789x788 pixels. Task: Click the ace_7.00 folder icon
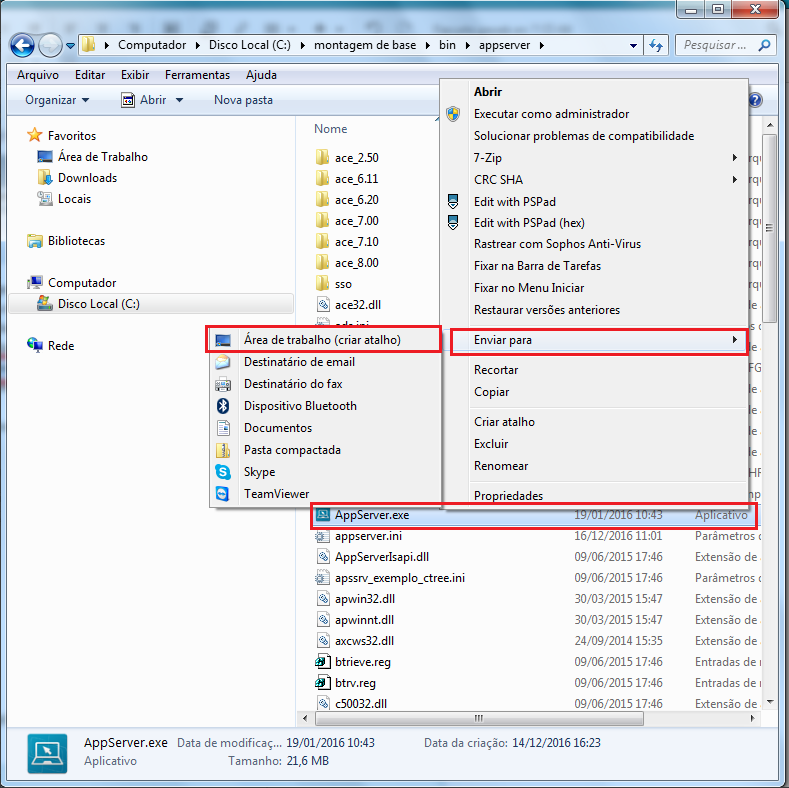coord(323,220)
